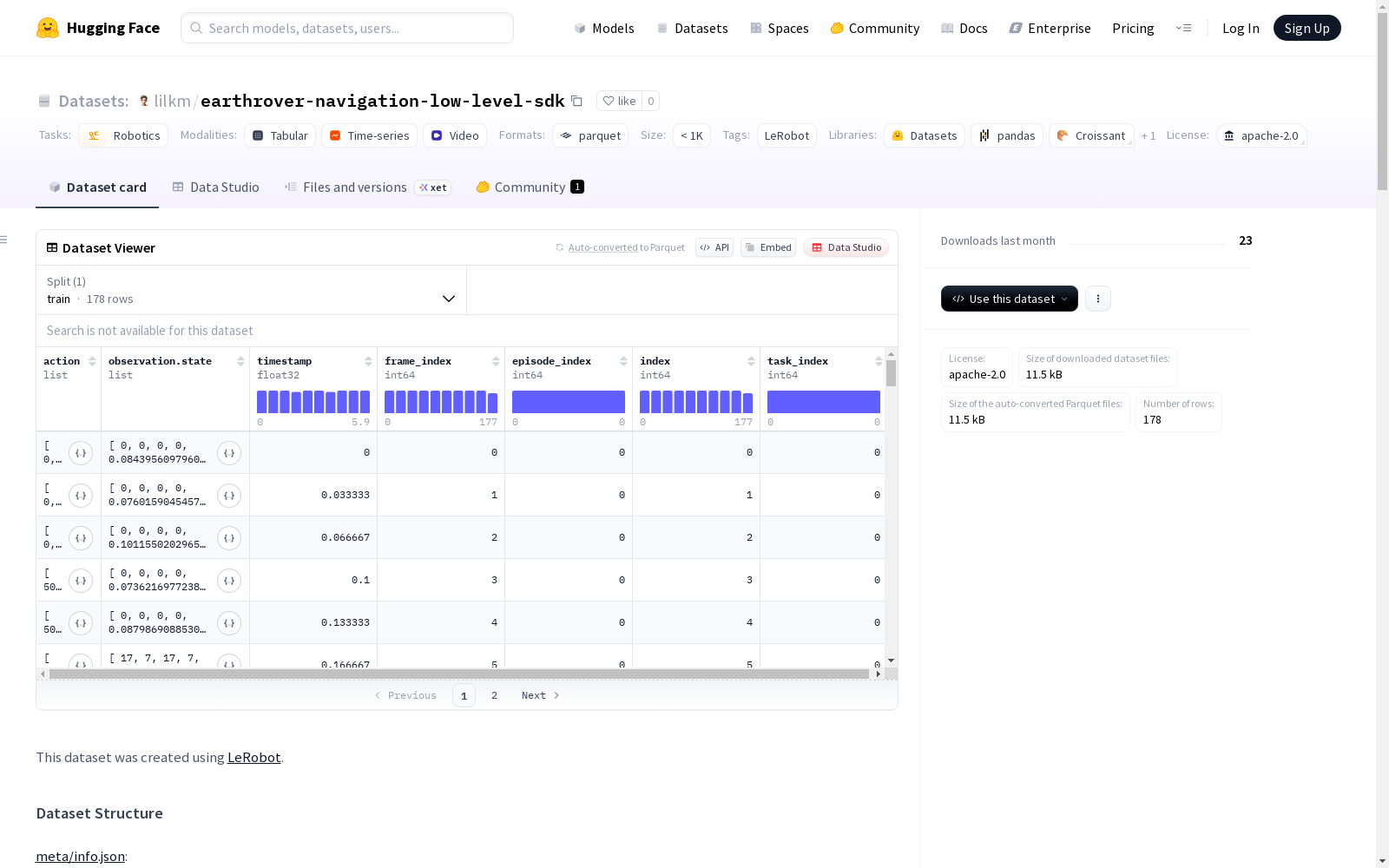The height and width of the screenshot is (868, 1389).
Task: Toggle the left sidebar table-of-contents icon
Action: tap(4, 240)
